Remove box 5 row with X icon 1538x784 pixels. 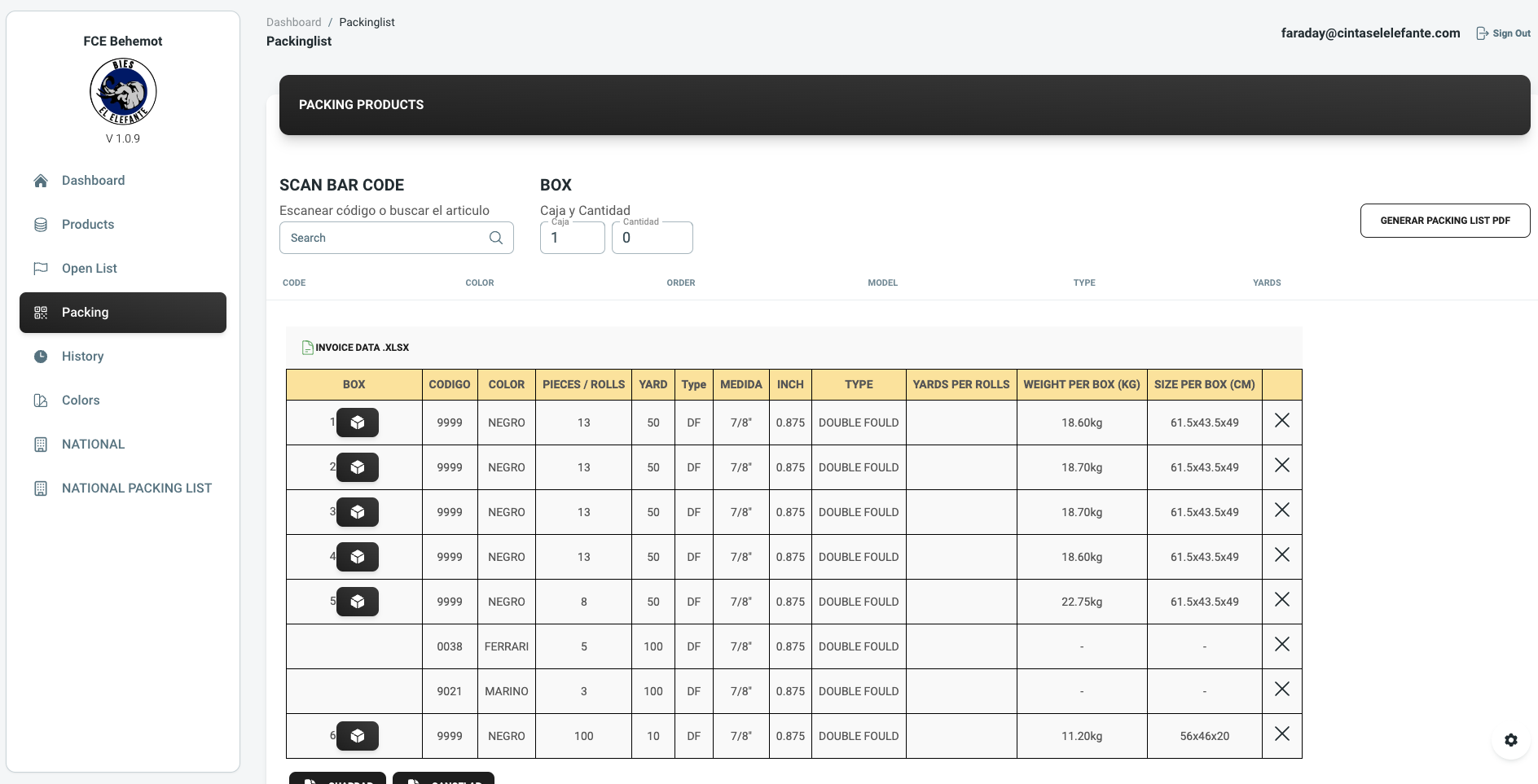pyautogui.click(x=1281, y=600)
